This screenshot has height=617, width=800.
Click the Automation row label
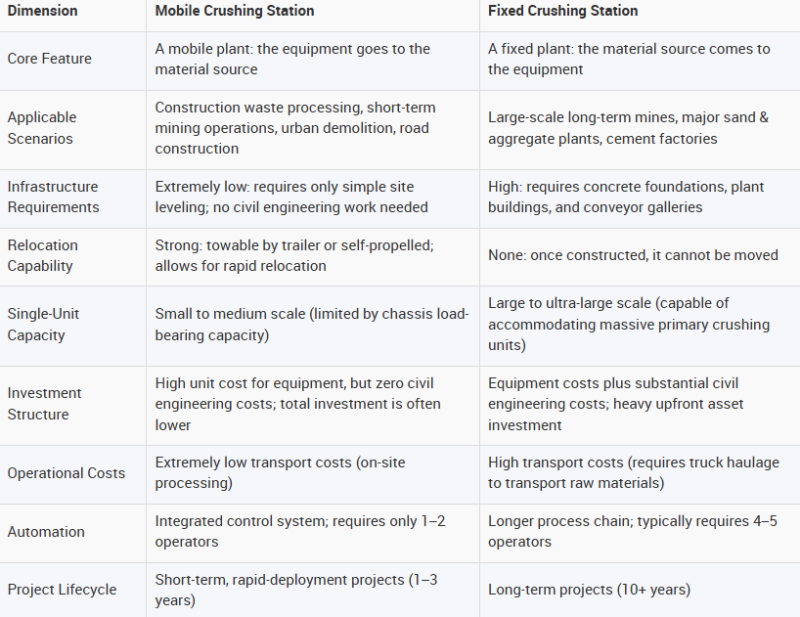click(x=46, y=532)
